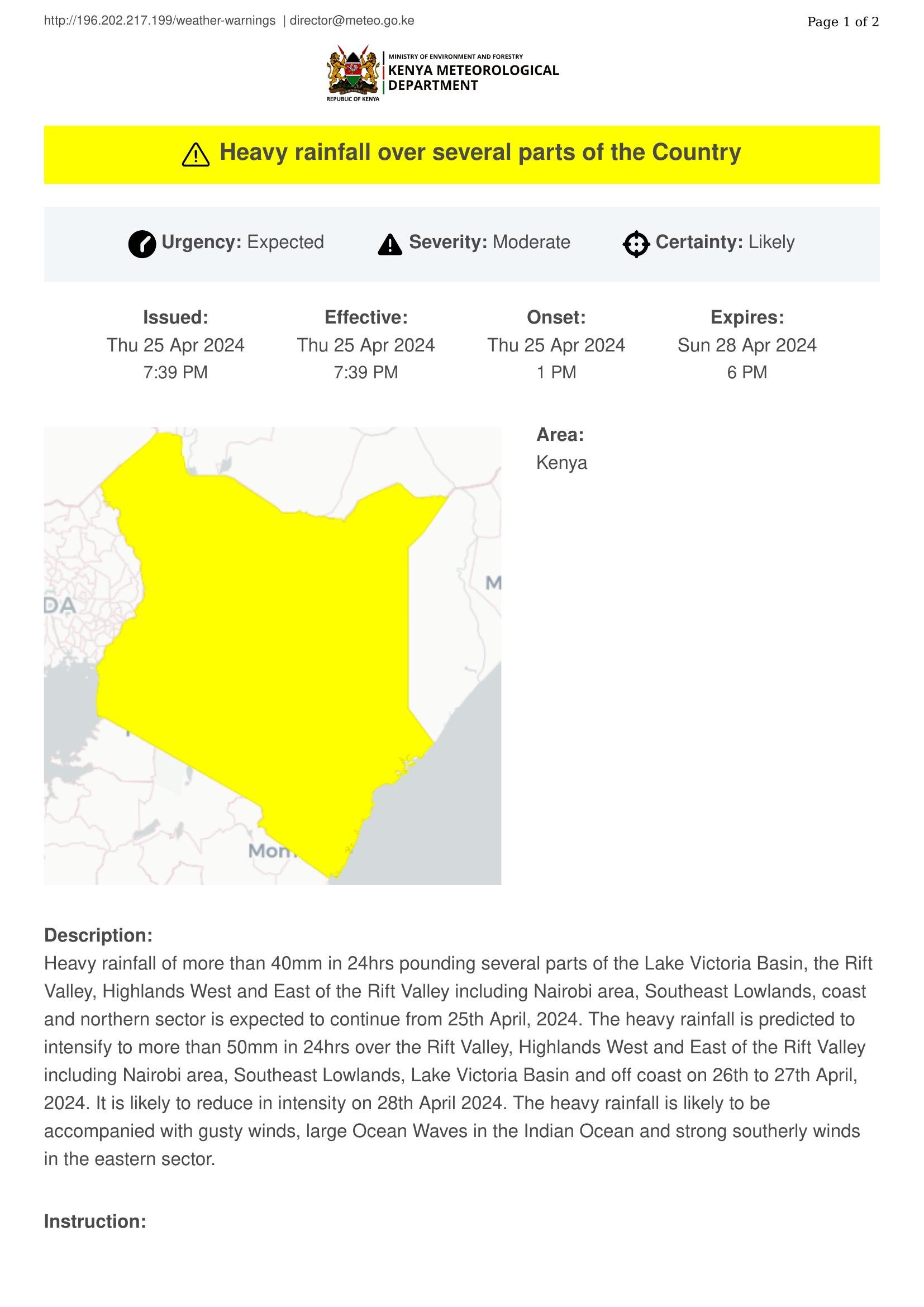Click the Kenya coat of arms logo
This screenshot has height=1307, width=924.
pyautogui.click(x=353, y=73)
